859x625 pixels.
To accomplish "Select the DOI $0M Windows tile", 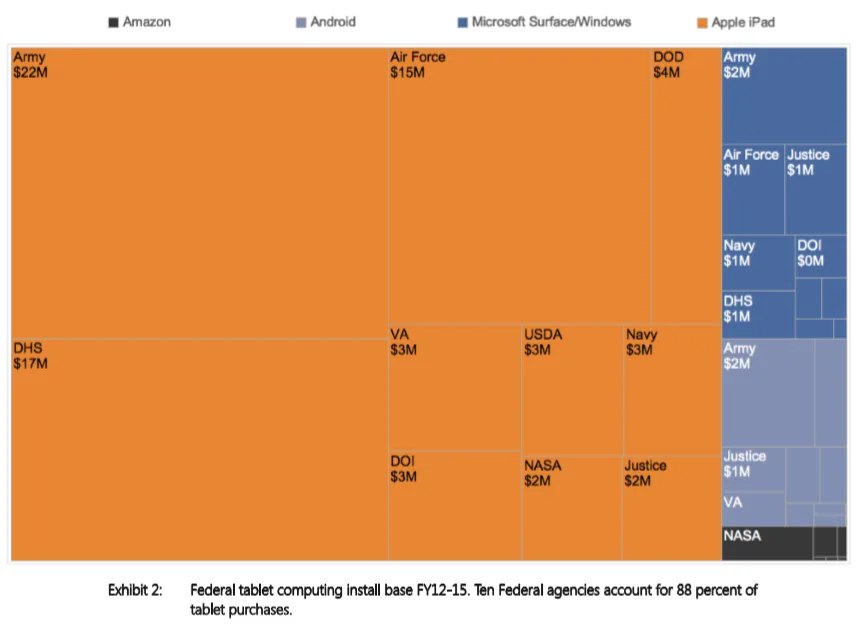I will [x=821, y=257].
